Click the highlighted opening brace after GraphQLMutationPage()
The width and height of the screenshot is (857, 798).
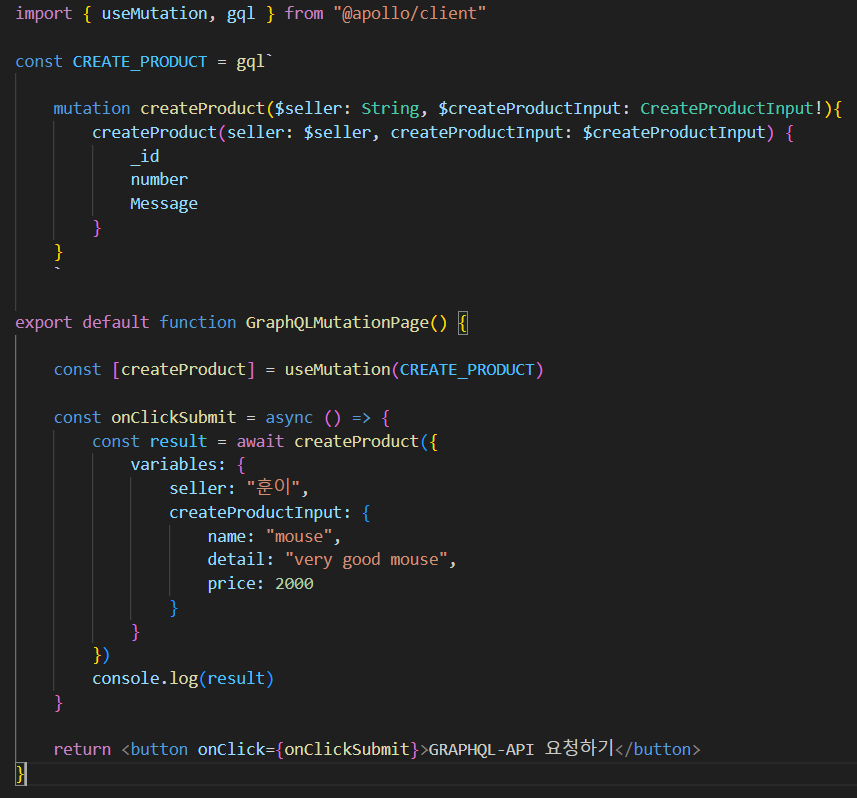coord(462,322)
